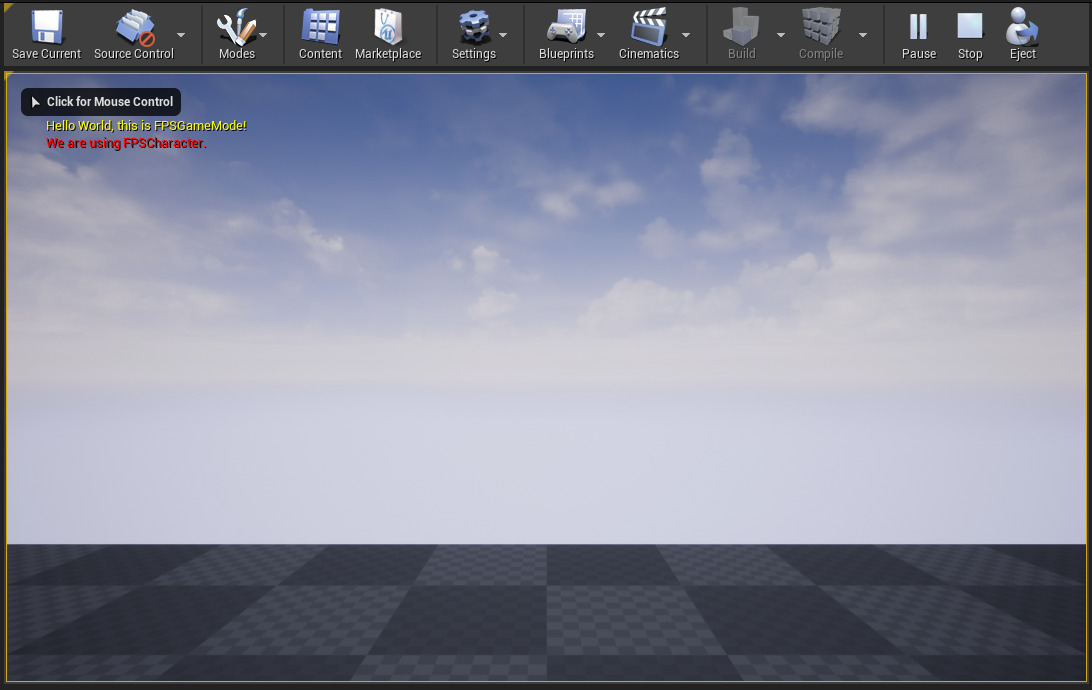This screenshot has height=690, width=1092.
Task: Open the Cinematics dropdown arrow
Action: click(686, 35)
